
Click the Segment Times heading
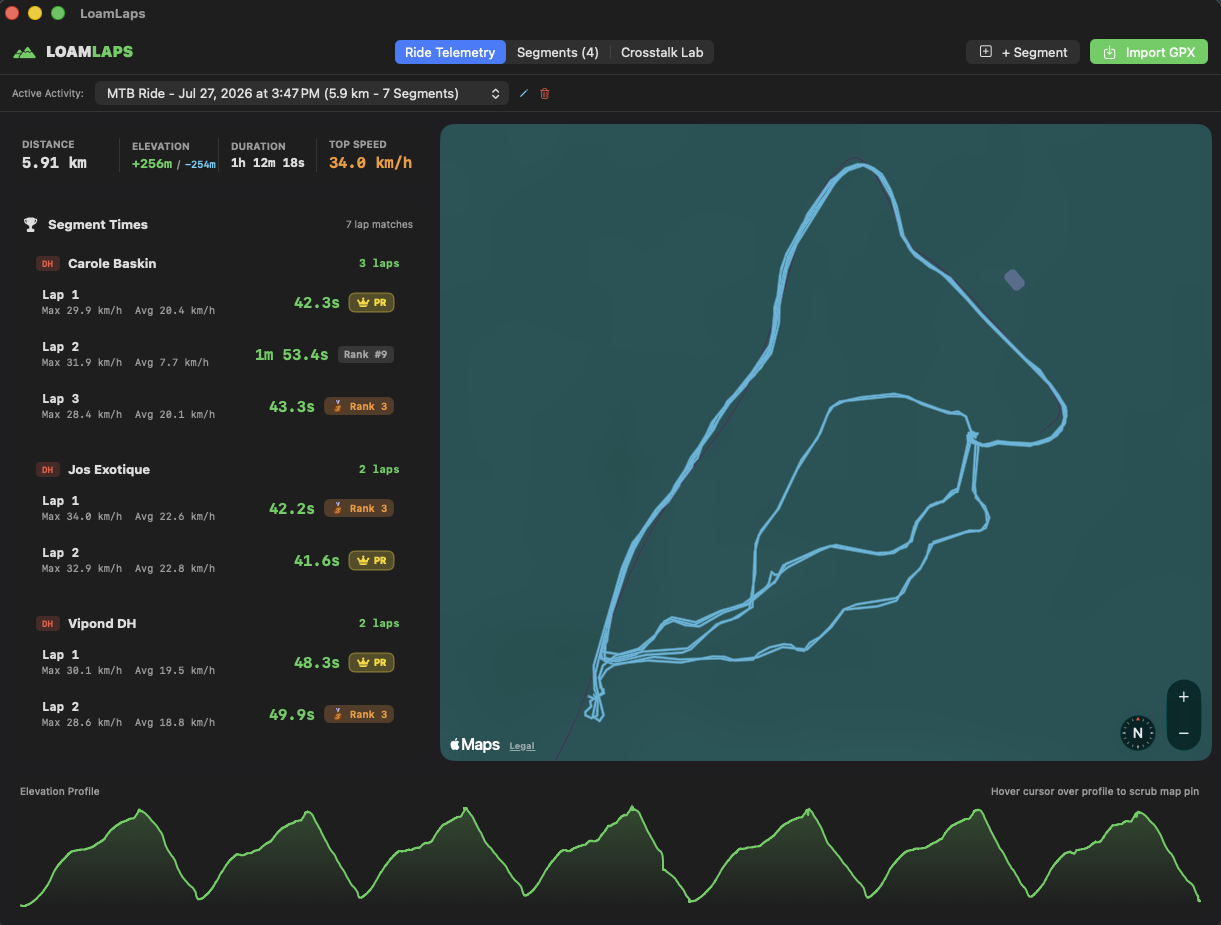[x=98, y=225]
